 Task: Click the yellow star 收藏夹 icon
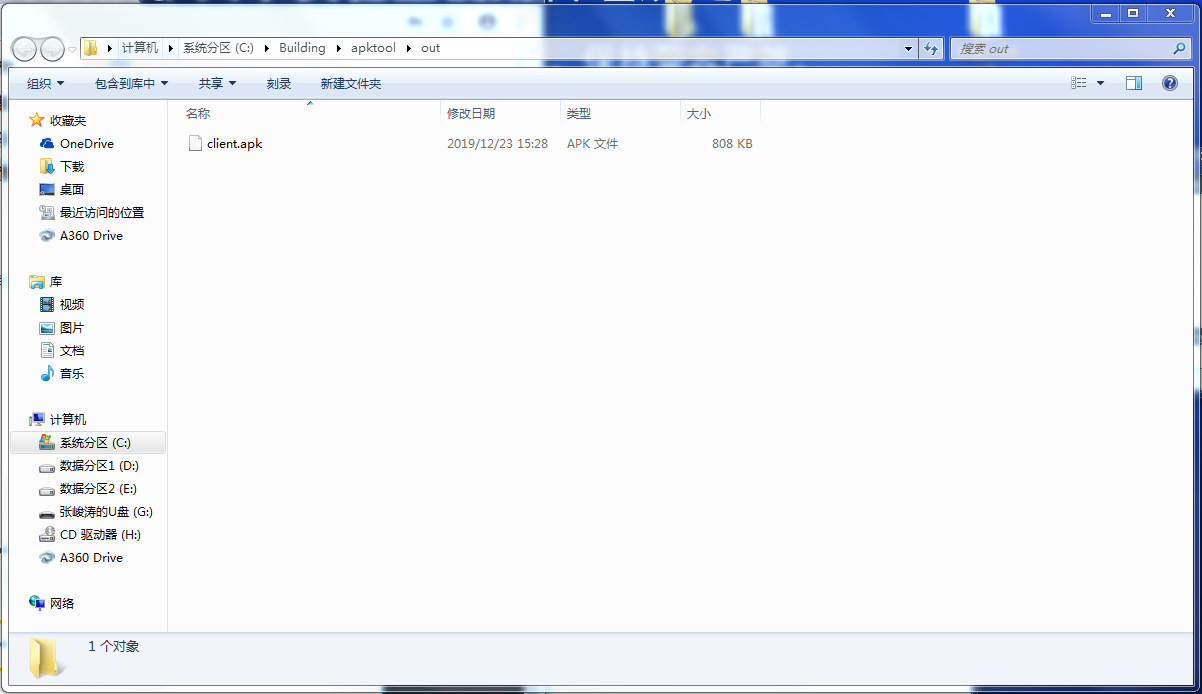[37, 120]
